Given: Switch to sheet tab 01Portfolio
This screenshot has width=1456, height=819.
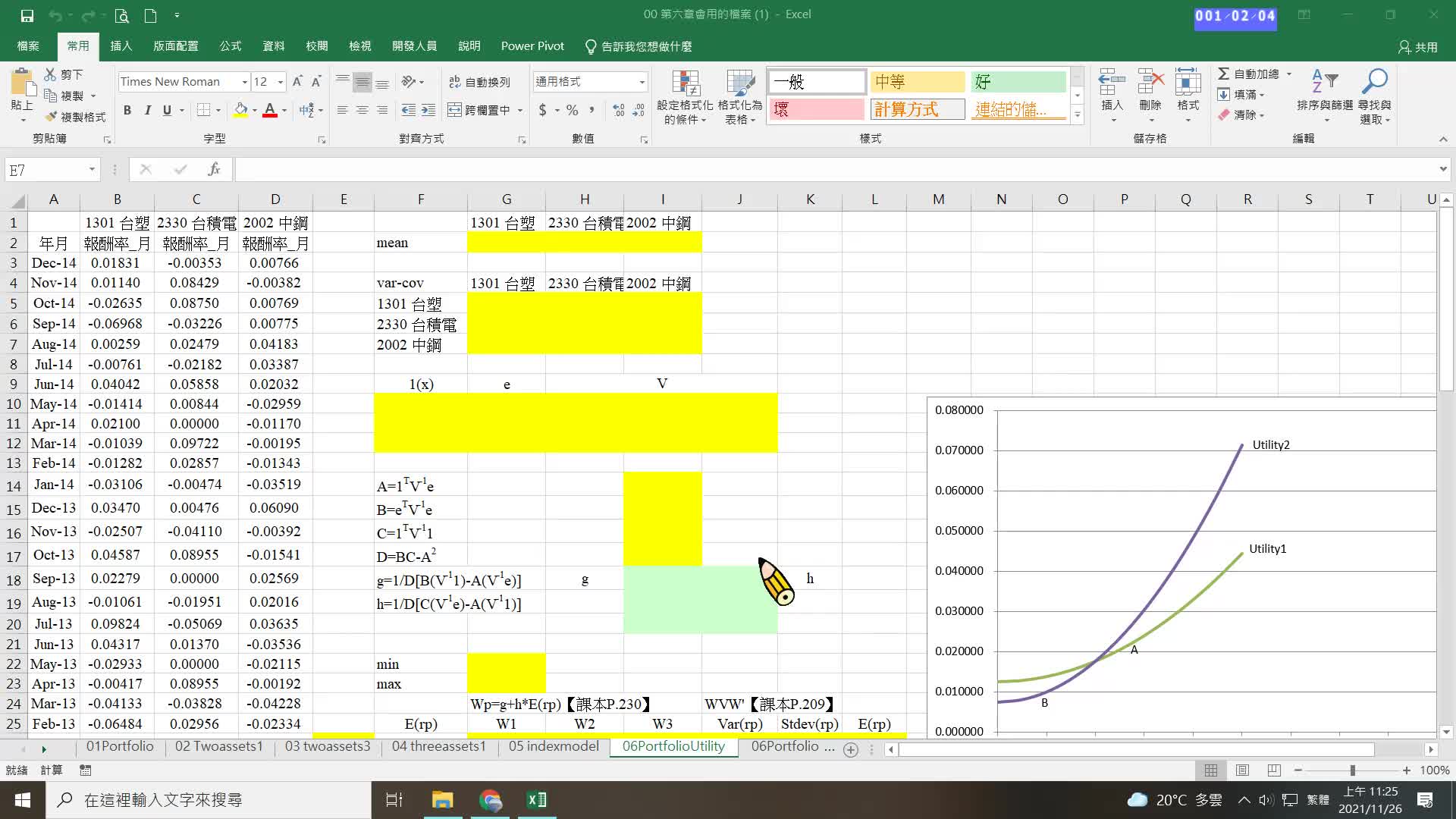Looking at the screenshot, I should coord(120,747).
